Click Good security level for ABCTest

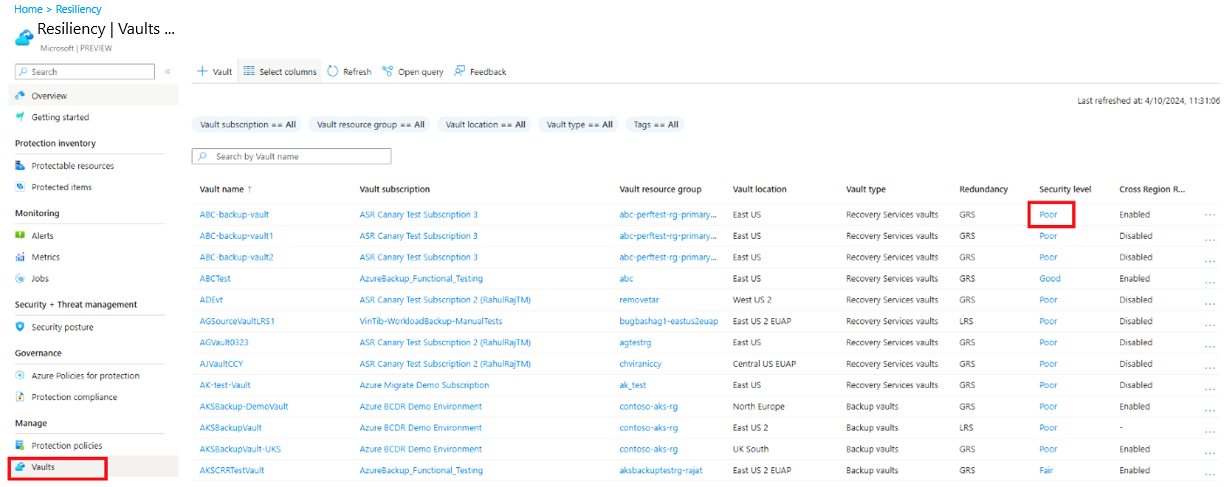point(1050,279)
